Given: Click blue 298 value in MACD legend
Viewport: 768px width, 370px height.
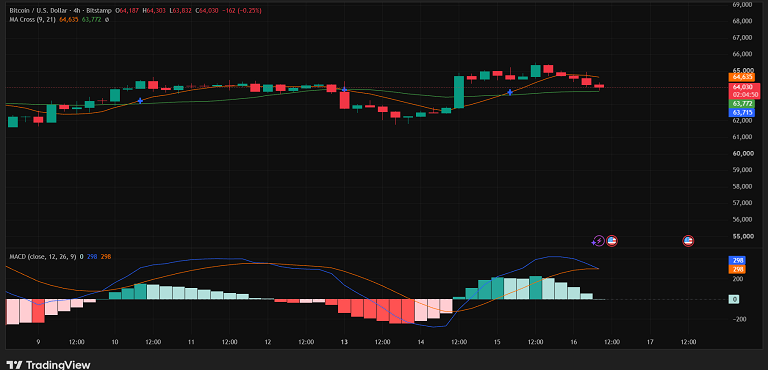Looking at the screenshot, I should 92,257.
